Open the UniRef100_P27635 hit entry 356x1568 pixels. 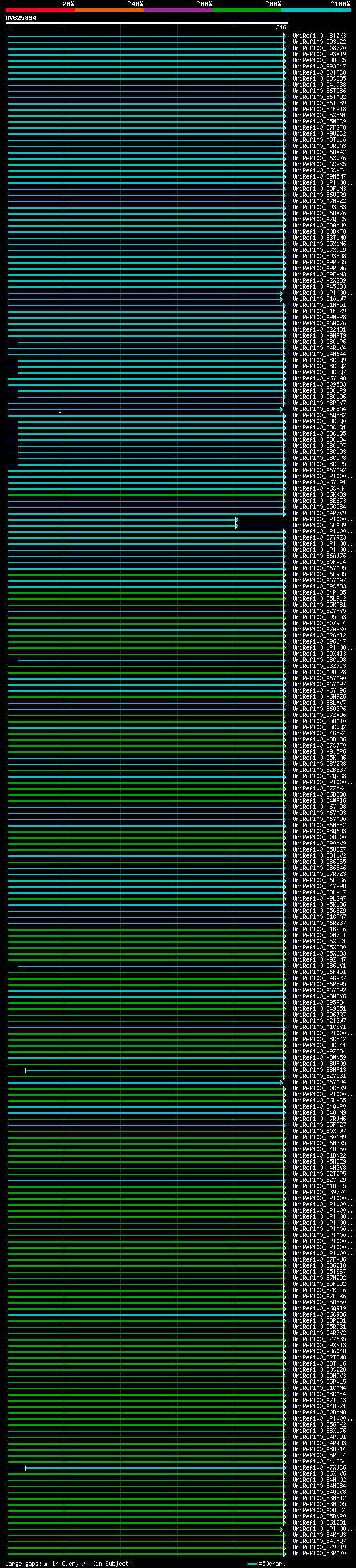(319, 1339)
